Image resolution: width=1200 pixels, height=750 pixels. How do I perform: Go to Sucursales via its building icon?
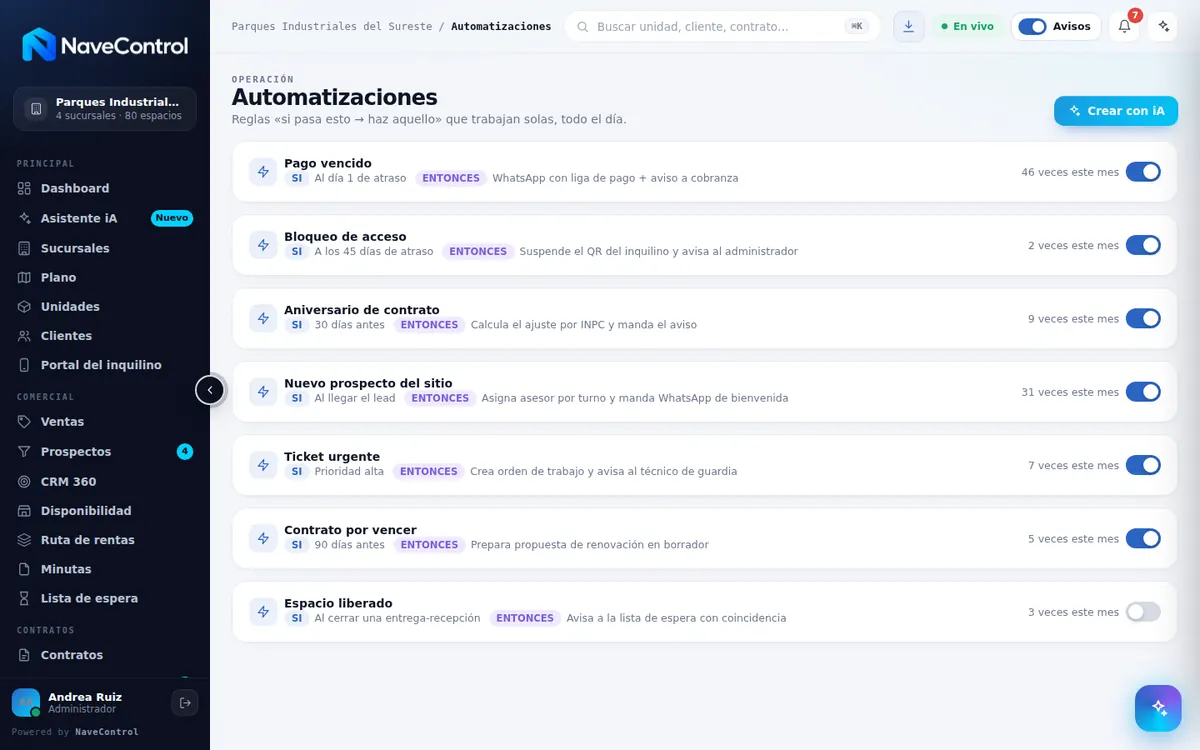pyautogui.click(x=25, y=248)
